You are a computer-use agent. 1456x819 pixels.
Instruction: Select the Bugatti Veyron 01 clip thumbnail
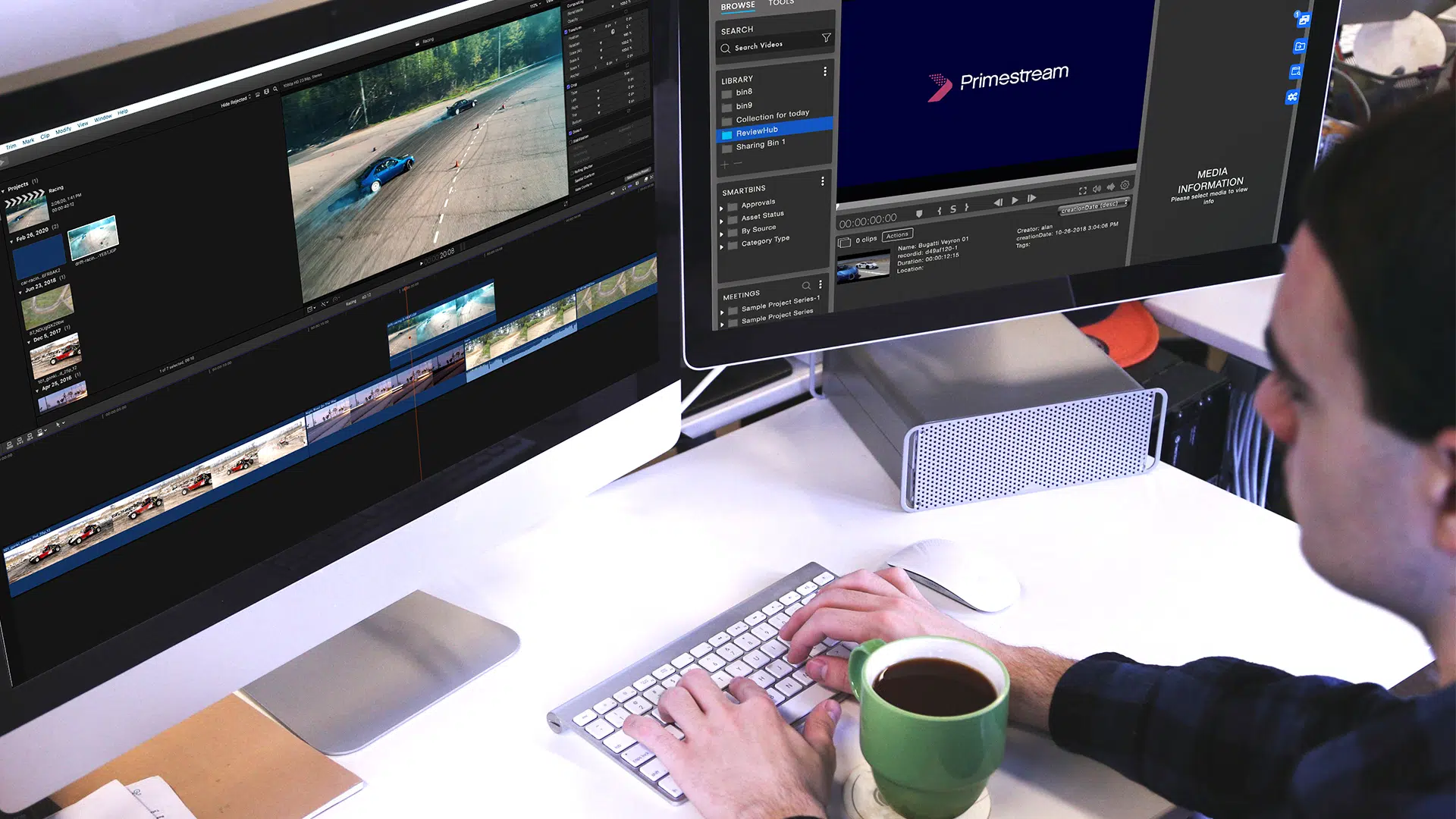coord(864,267)
